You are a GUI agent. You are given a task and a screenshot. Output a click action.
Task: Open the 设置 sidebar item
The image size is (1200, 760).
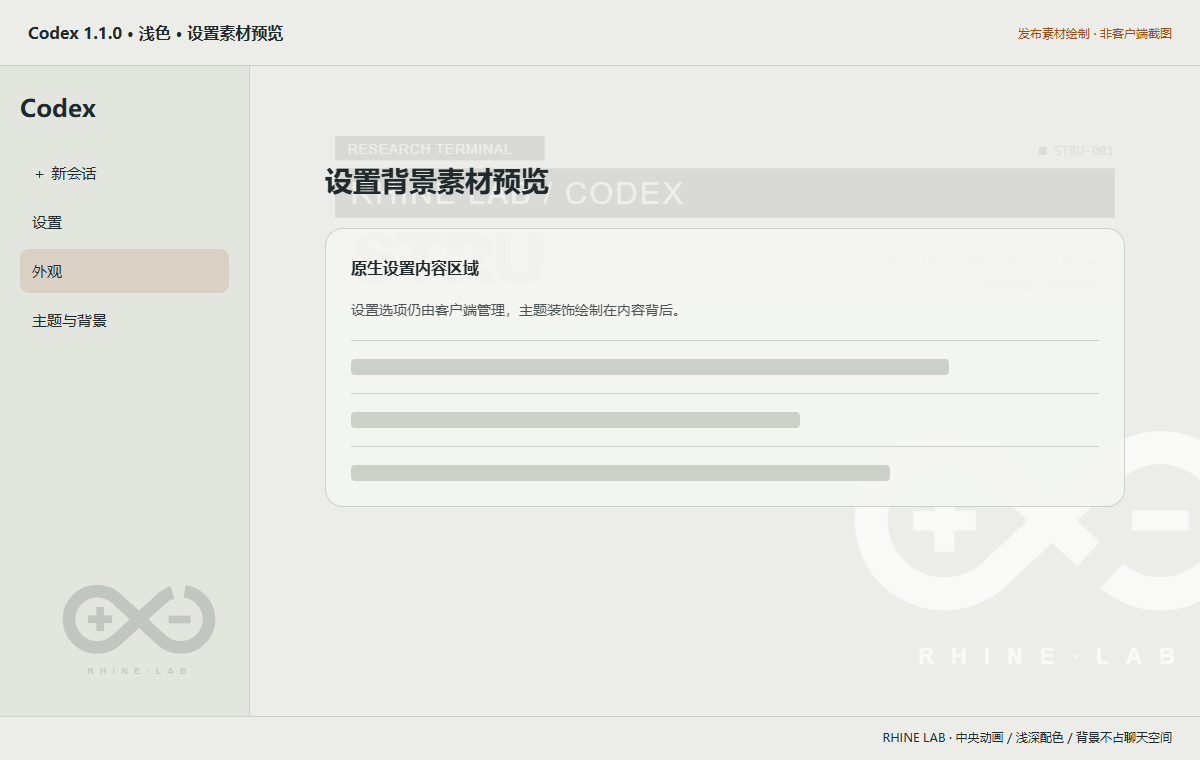point(124,223)
